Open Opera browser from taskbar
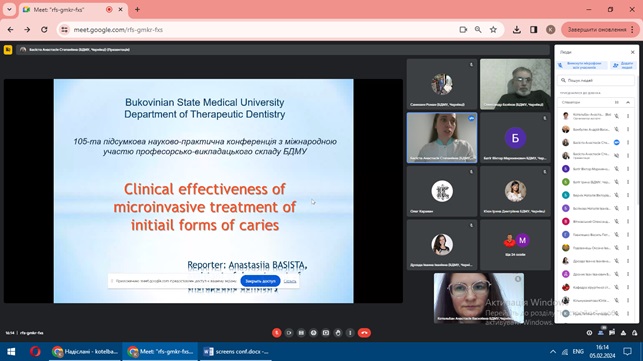 (x=35, y=352)
